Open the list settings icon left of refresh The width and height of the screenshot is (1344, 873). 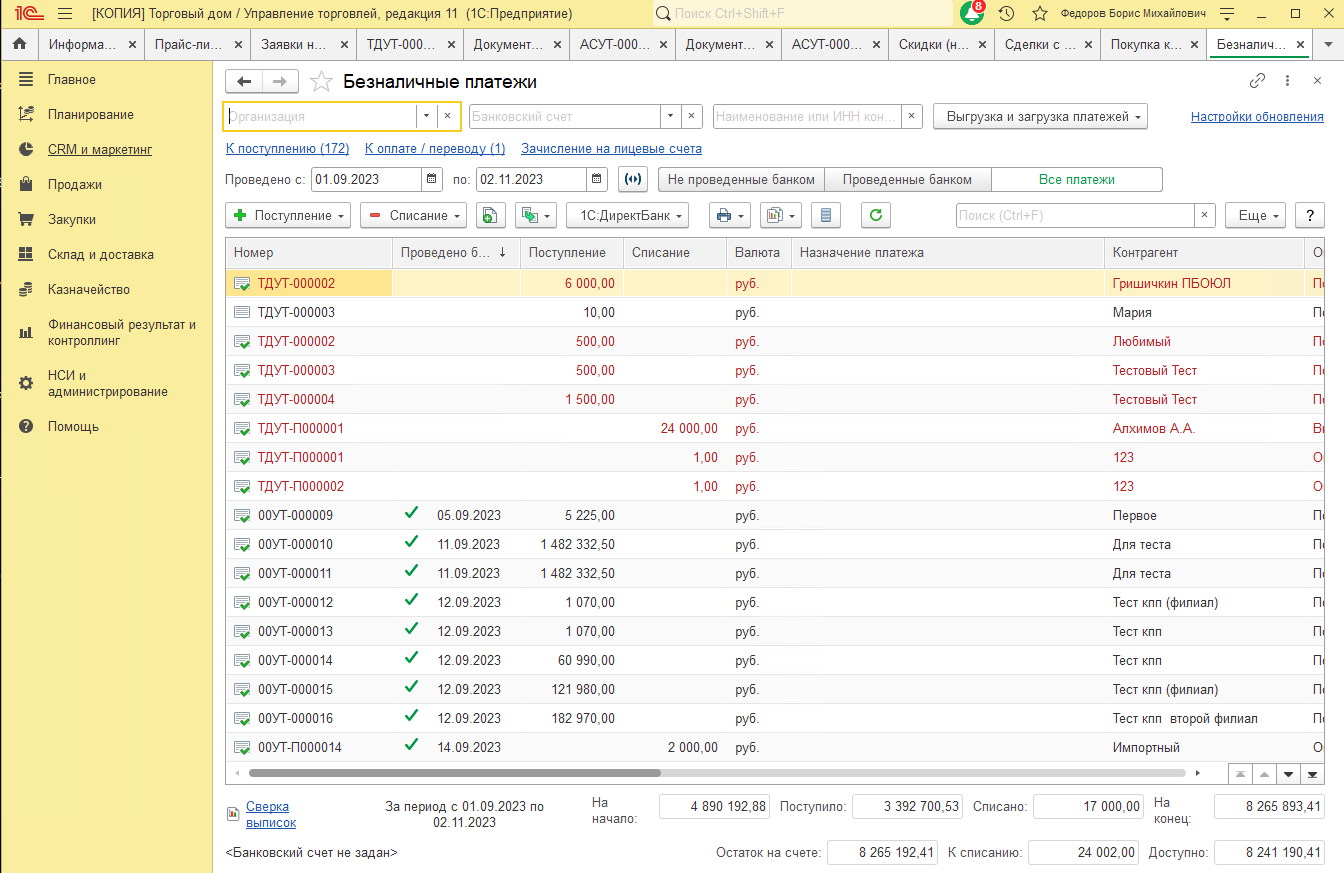tap(826, 215)
